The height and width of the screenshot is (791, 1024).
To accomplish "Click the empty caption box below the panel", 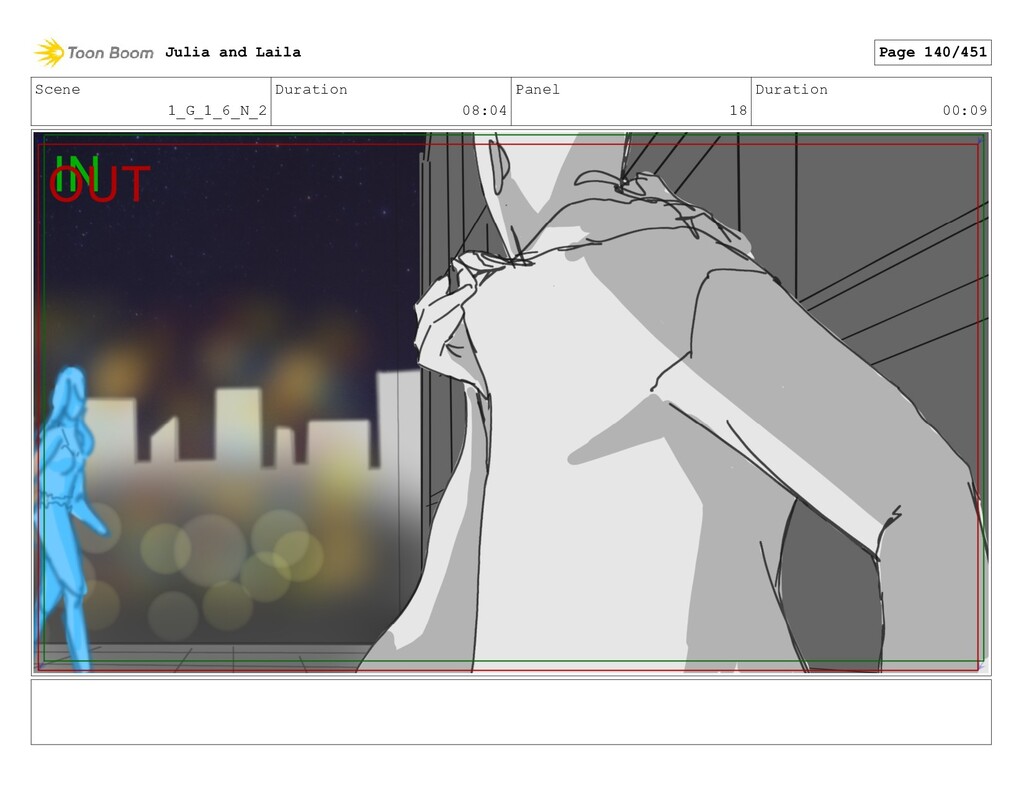I will click(x=511, y=712).
